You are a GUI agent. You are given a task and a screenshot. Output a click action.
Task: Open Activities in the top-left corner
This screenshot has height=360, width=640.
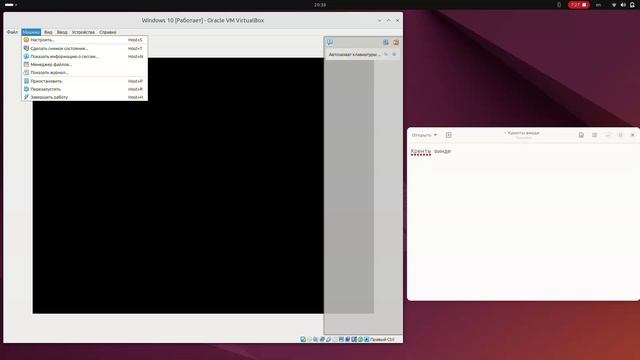pyautogui.click(x=11, y=4)
